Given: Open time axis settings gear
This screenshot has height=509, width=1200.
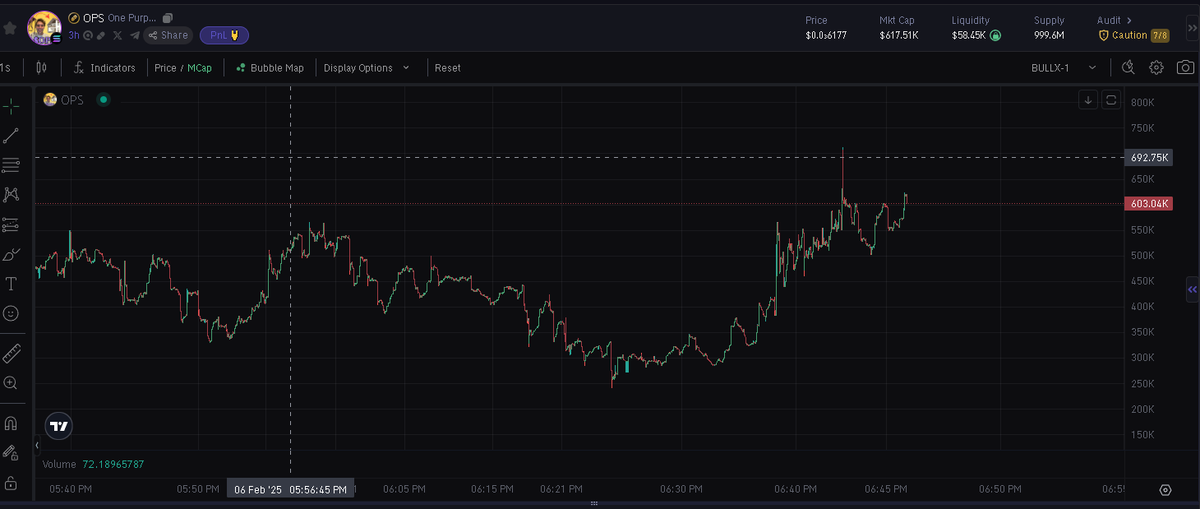Looking at the screenshot, I should pos(1165,490).
